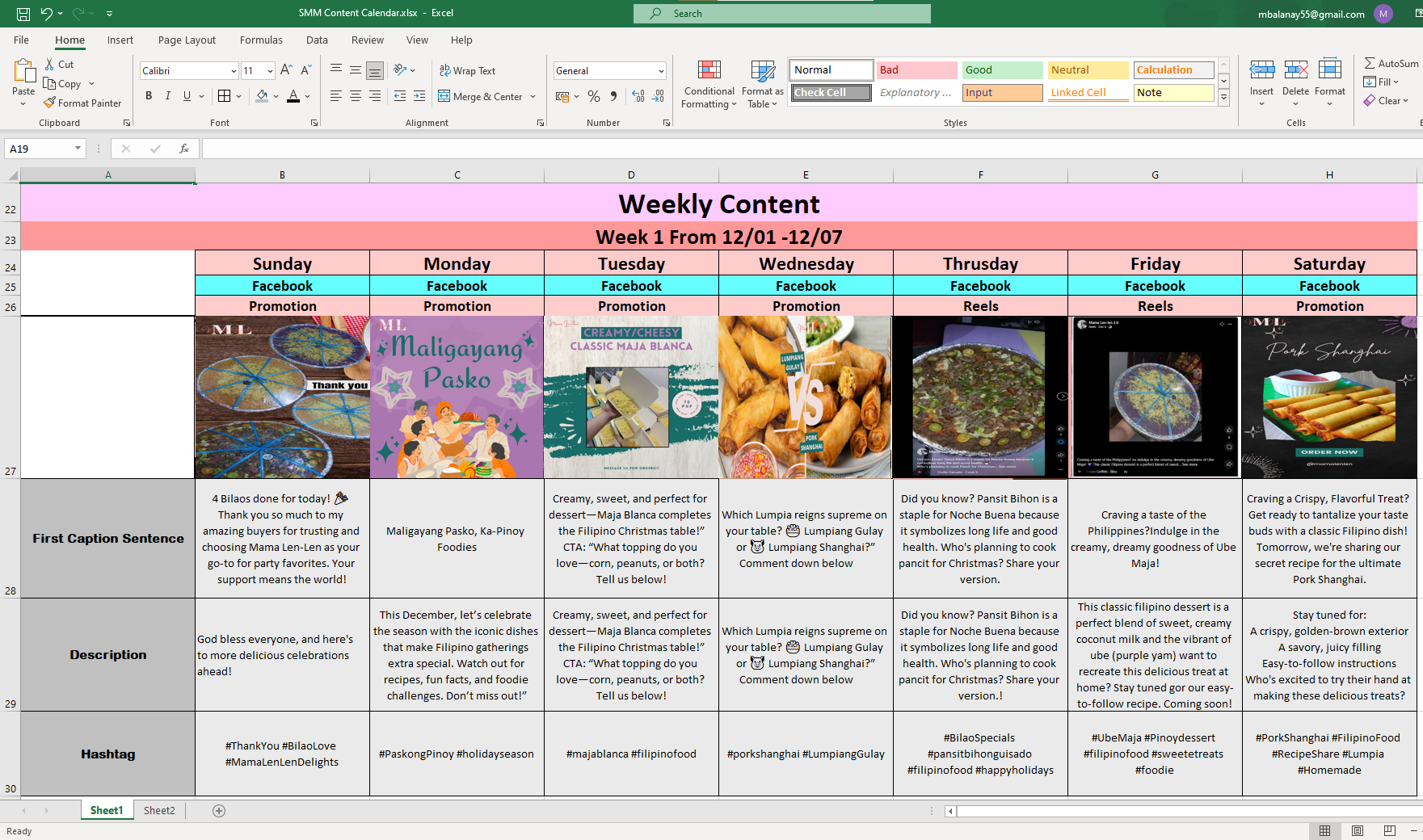Open the Font group dialog launcher

(314, 123)
